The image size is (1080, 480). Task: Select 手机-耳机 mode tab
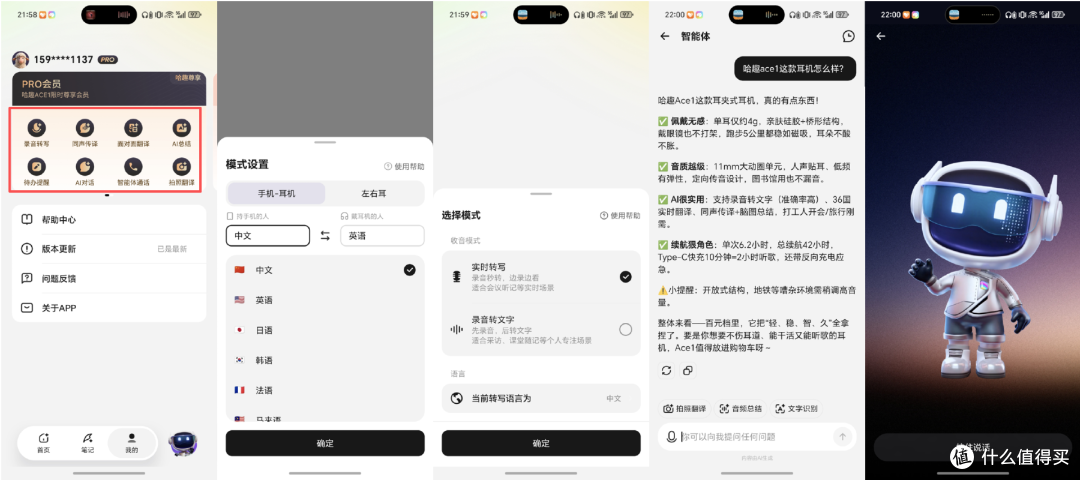[276, 194]
